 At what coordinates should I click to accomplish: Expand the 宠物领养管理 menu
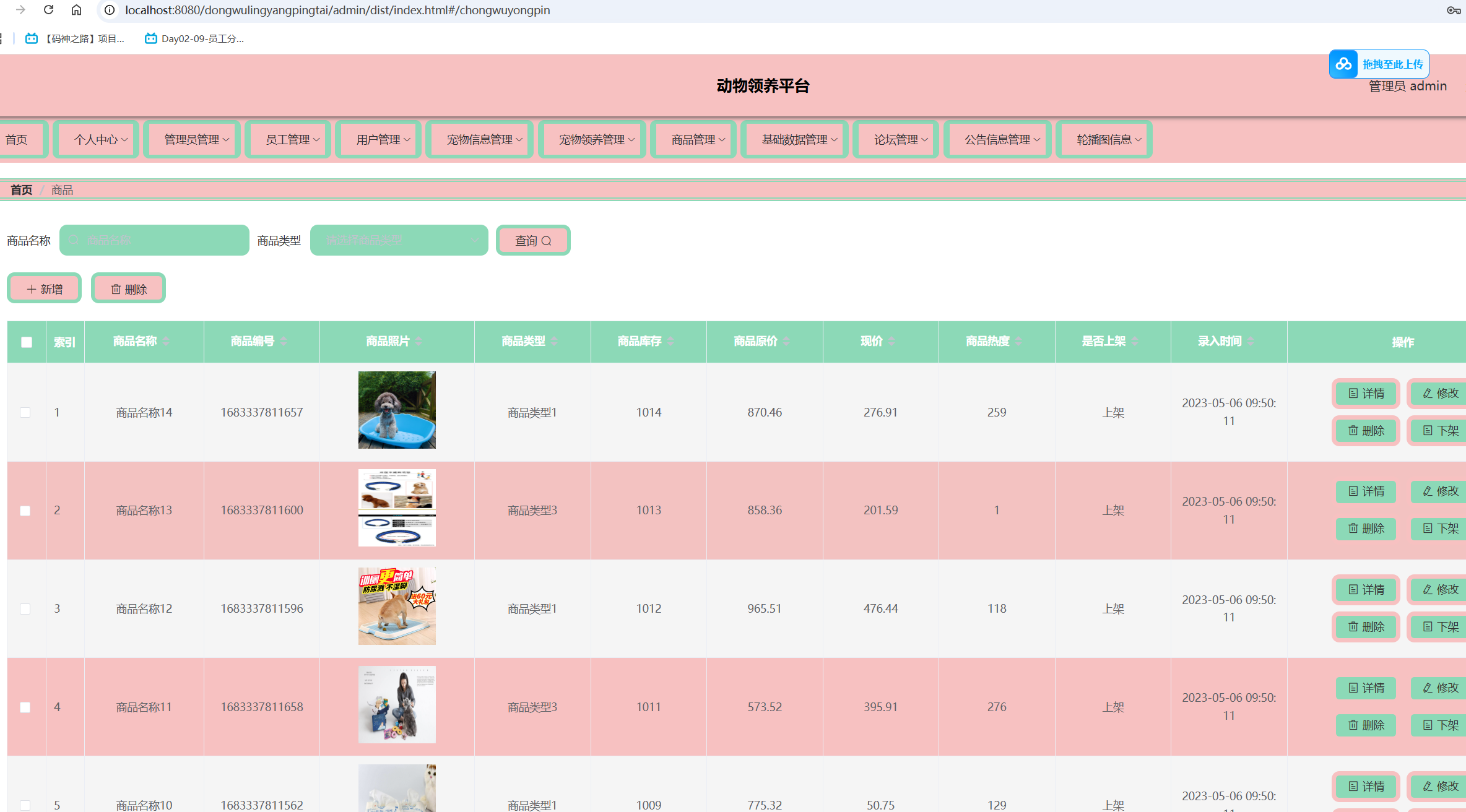(x=592, y=140)
